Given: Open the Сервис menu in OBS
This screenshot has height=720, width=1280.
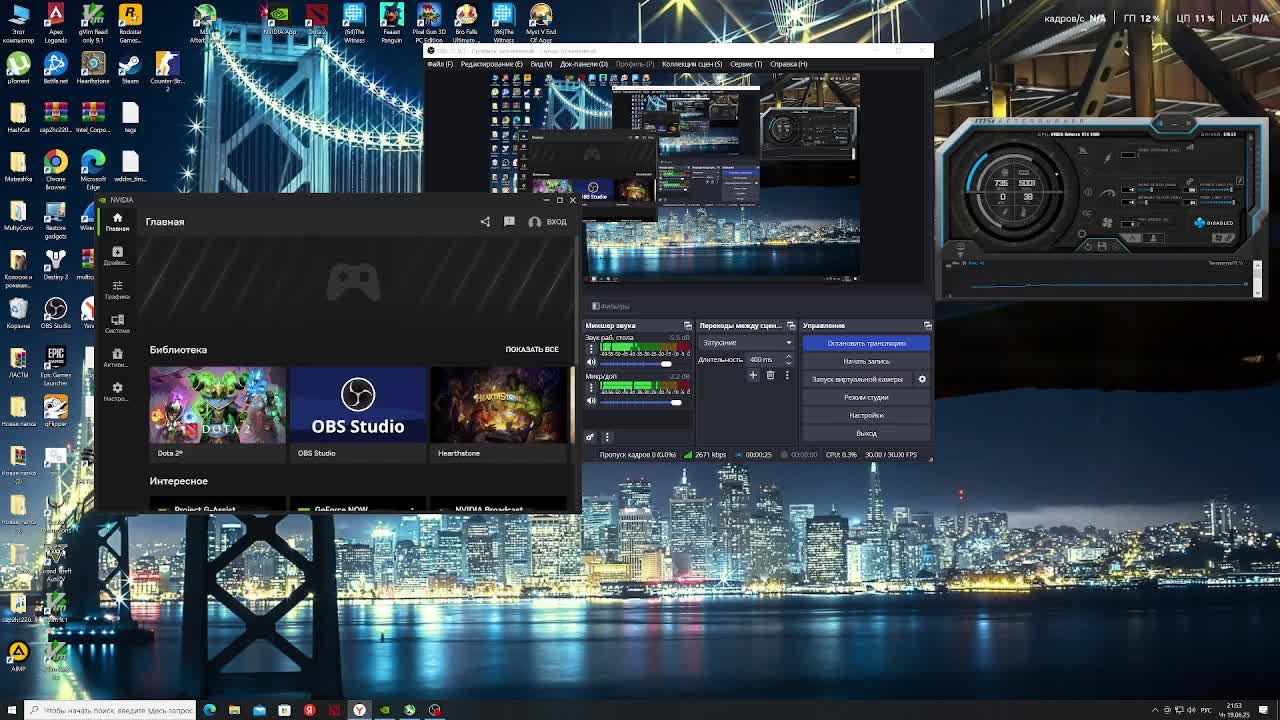Looking at the screenshot, I should 746,64.
